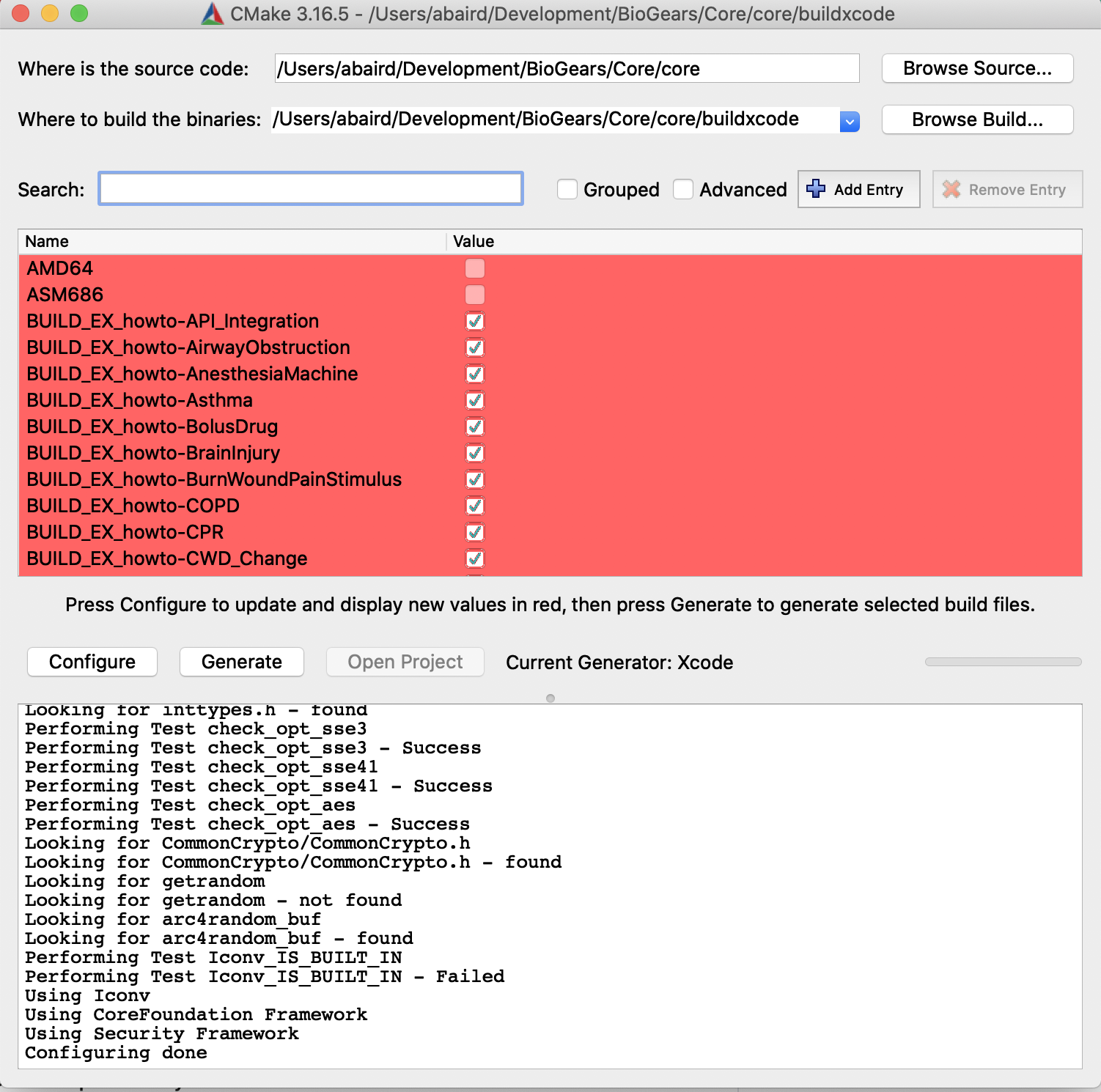Viewport: 1101px width, 1092px height.
Task: Select BUILD_EX_howto-CWD_Change entry name
Action: click(167, 558)
